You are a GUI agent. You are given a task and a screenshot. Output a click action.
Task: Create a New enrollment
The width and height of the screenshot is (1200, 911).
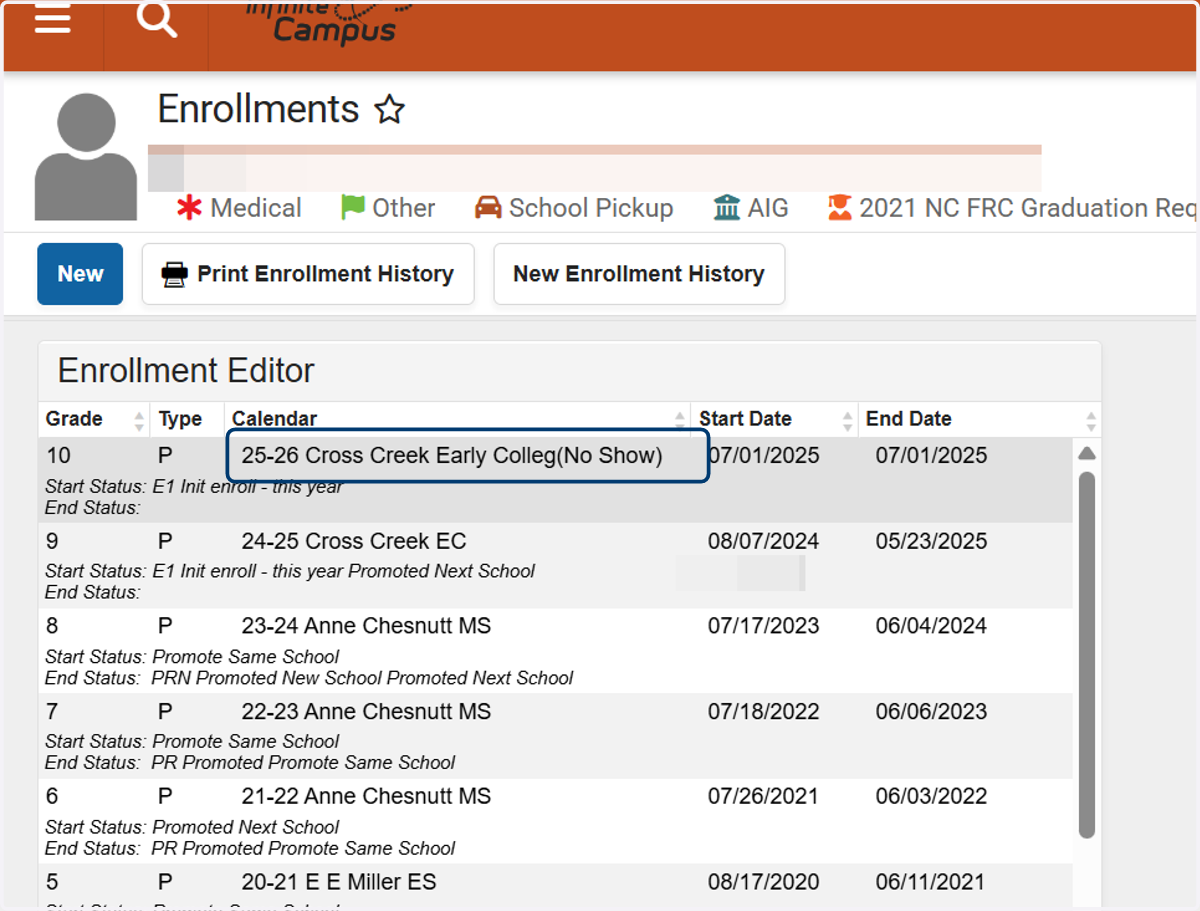click(x=80, y=274)
